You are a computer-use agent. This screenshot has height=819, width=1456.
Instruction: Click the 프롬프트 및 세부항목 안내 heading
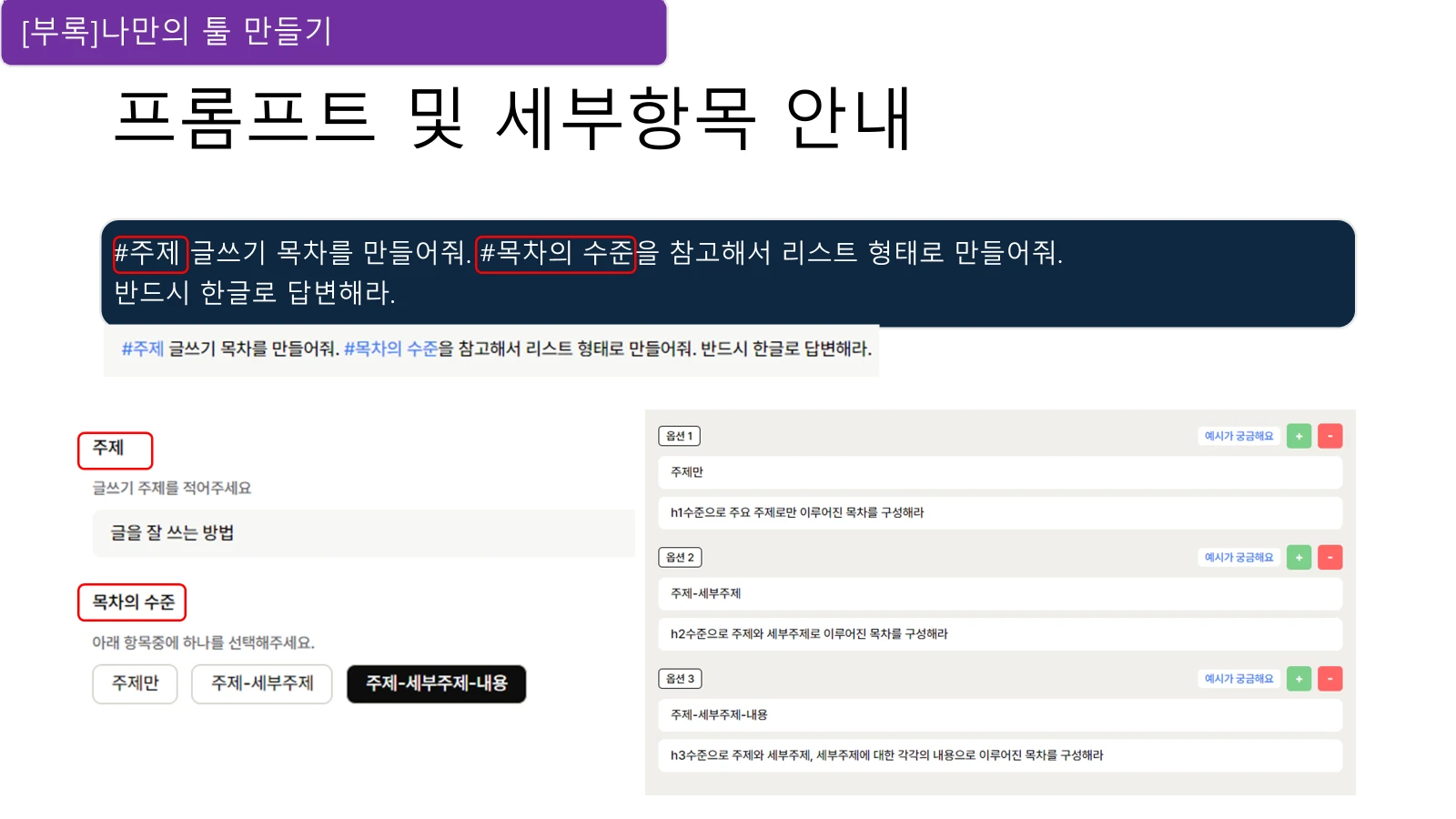click(512, 118)
